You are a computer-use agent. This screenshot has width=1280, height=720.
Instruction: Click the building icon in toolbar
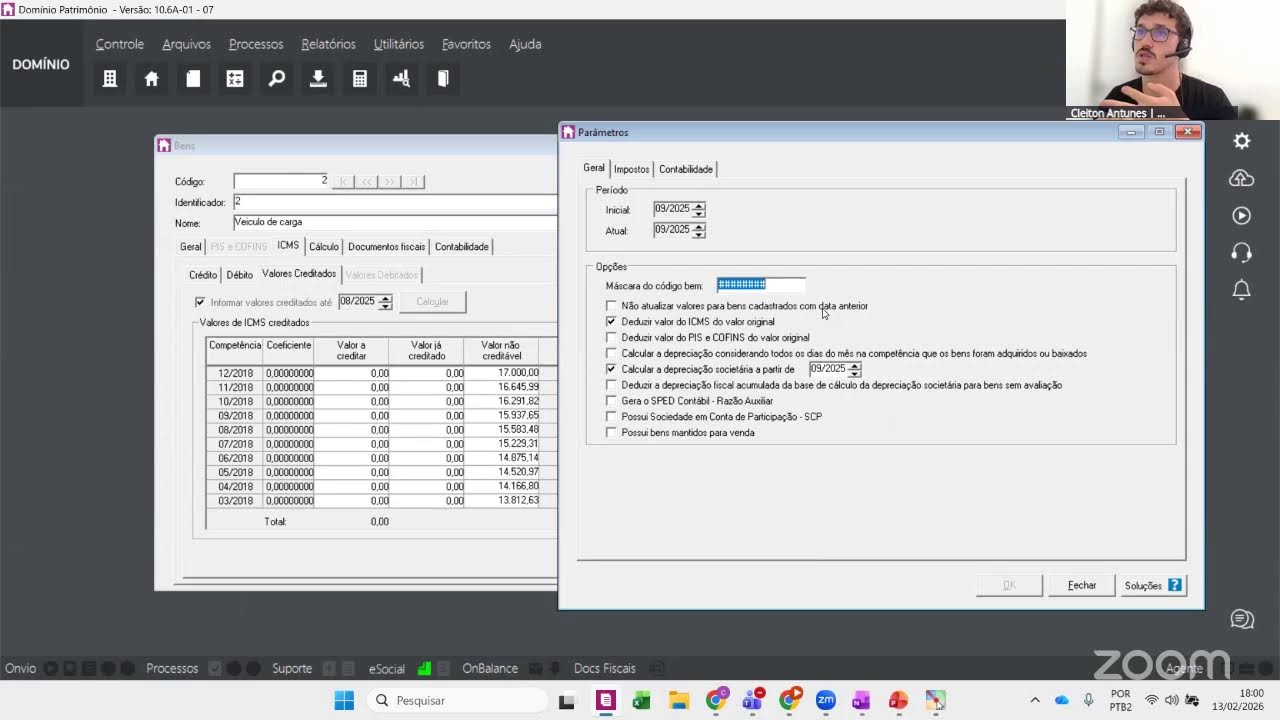(x=110, y=78)
